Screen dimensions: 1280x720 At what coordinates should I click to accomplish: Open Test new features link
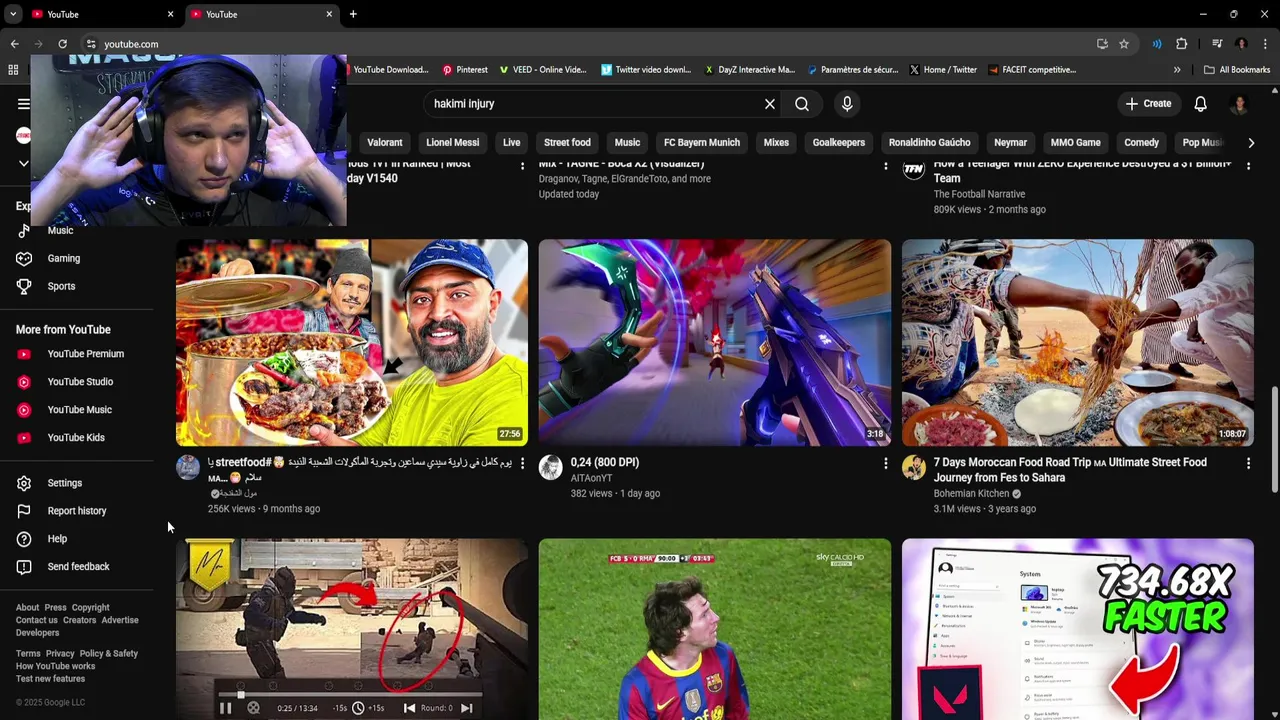[x=50, y=679]
